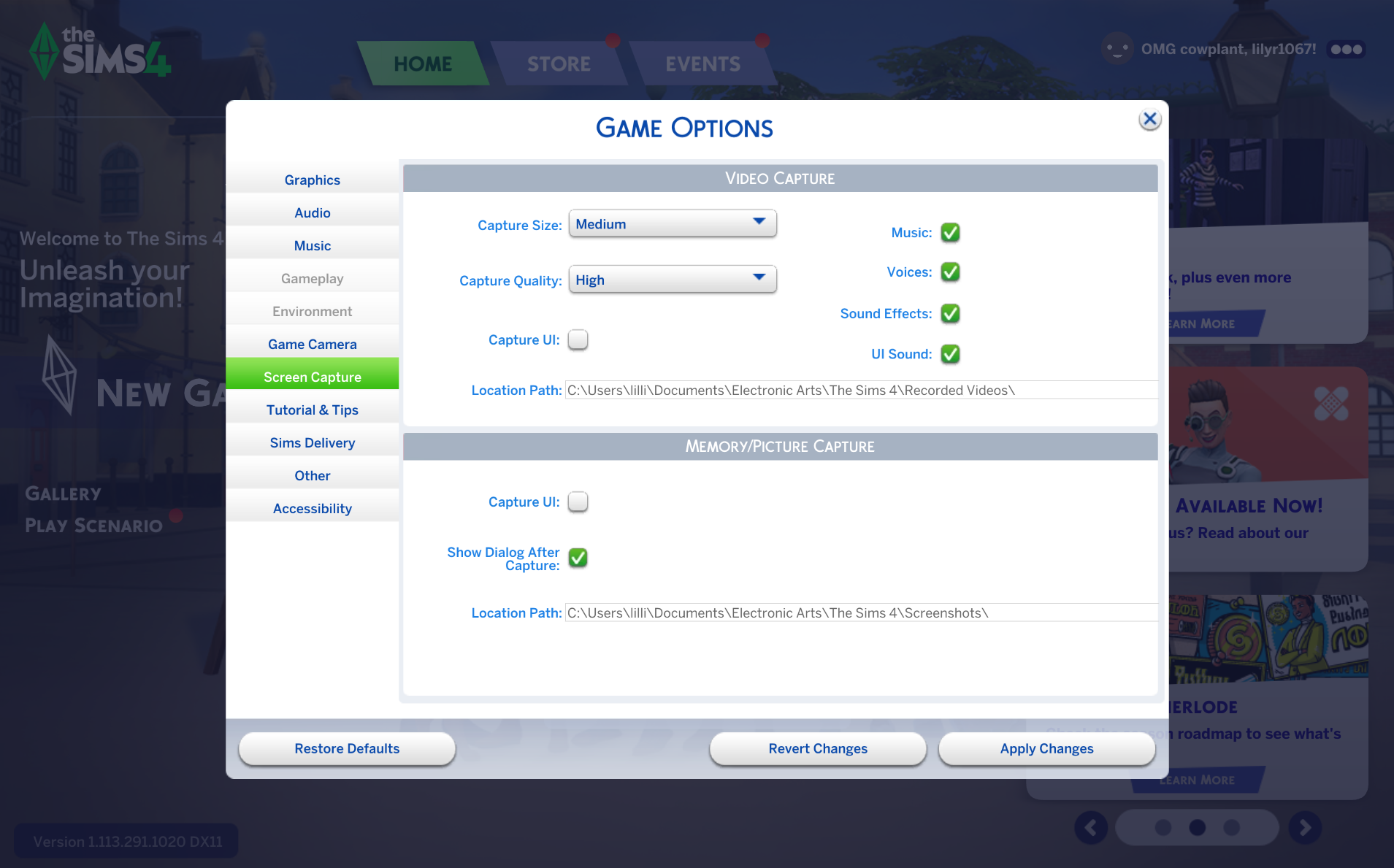Select the second carousel page dot
Screen dimensions: 1394x868
1198,827
